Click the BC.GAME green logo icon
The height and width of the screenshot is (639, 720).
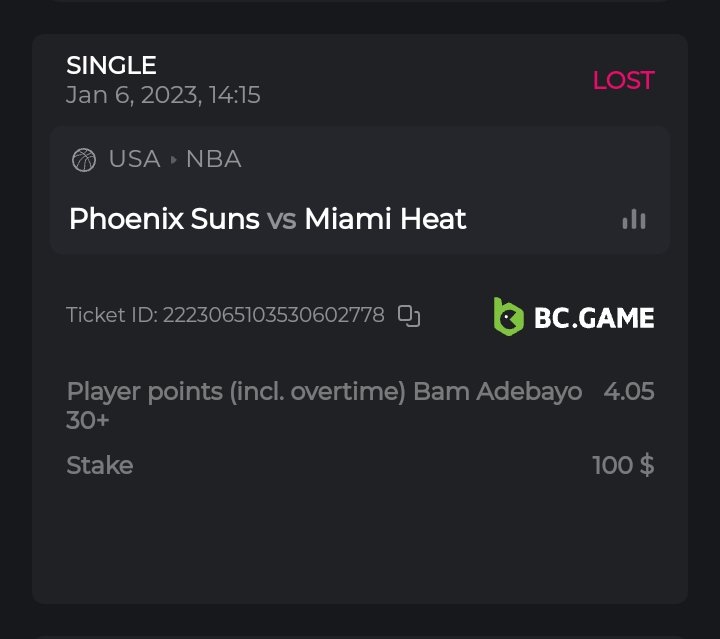click(x=509, y=317)
